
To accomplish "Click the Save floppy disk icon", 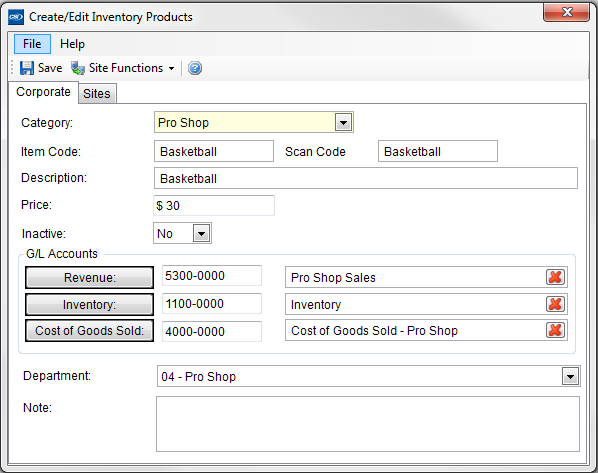I will pyautogui.click(x=26, y=68).
